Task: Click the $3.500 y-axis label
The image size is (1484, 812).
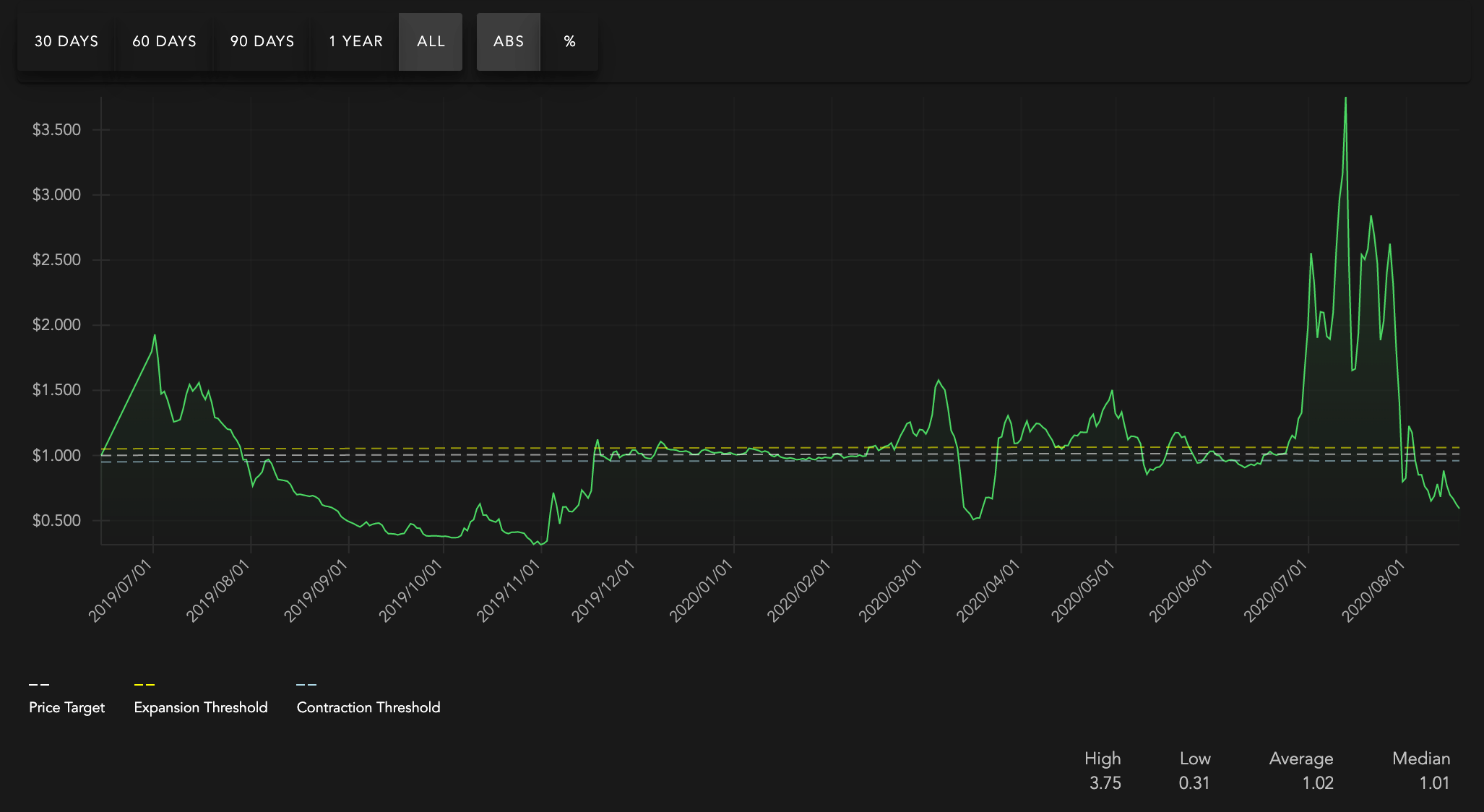Action: tap(56, 130)
